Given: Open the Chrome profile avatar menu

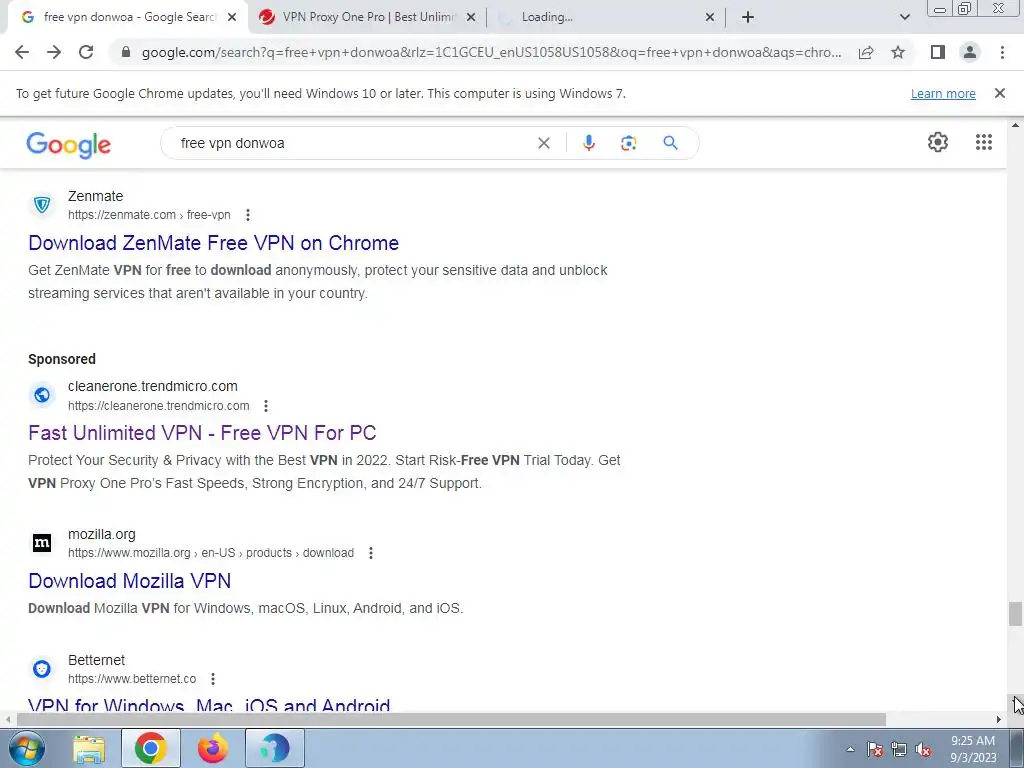Looking at the screenshot, I should [970, 52].
